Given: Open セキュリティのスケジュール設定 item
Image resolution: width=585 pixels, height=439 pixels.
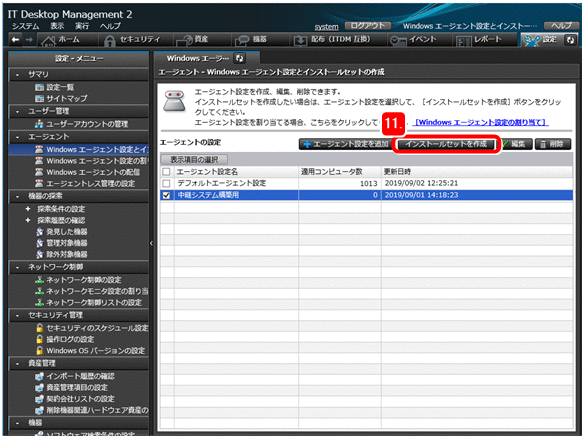Looking at the screenshot, I should tap(92, 328).
